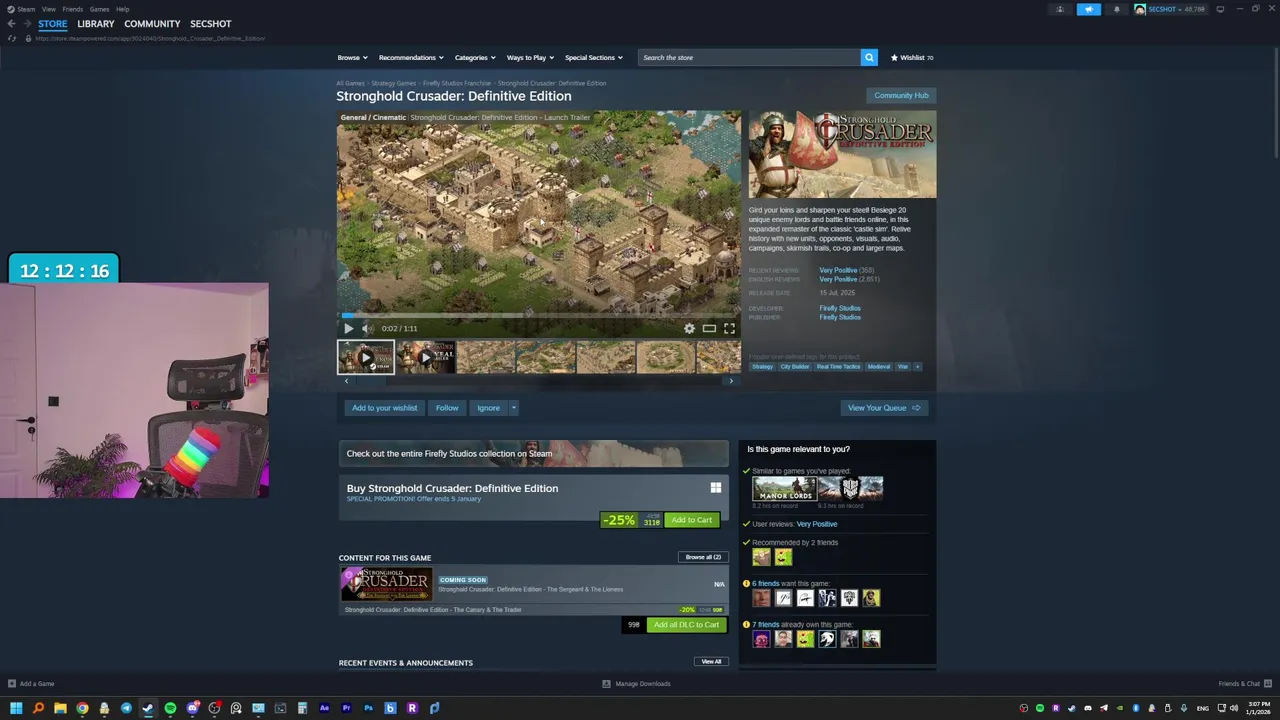
Task: Select the City Builder tag
Action: click(795, 367)
